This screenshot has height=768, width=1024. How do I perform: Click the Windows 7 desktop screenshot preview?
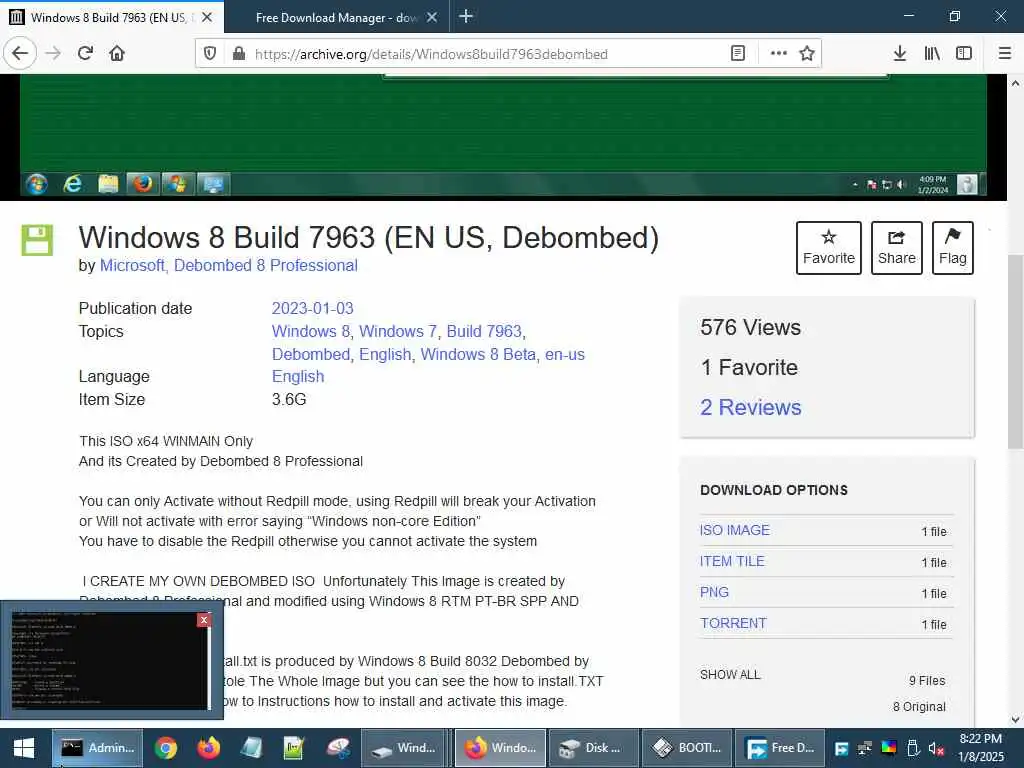(x=503, y=134)
